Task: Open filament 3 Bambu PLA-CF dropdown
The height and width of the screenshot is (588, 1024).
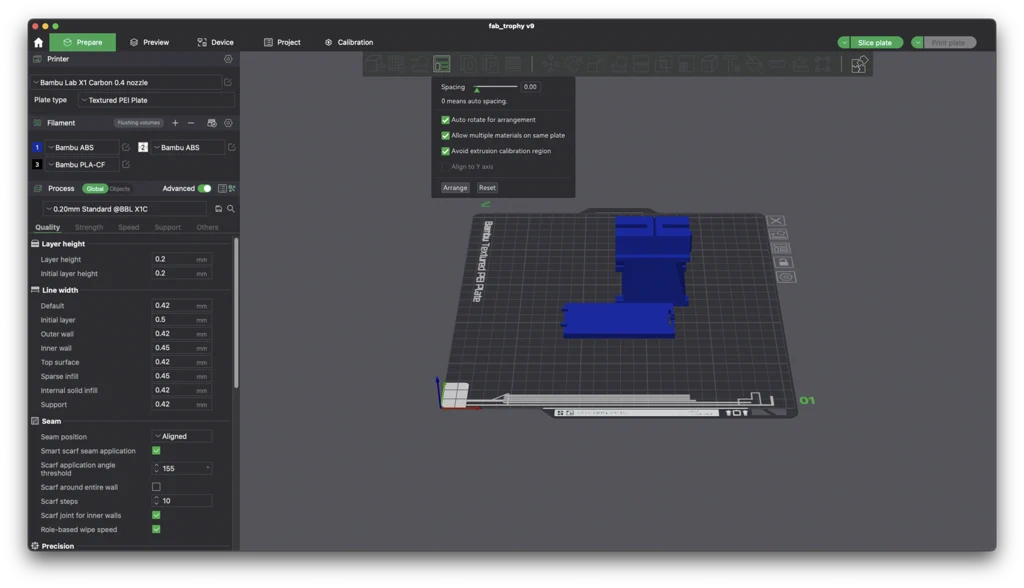Action: coord(82,165)
